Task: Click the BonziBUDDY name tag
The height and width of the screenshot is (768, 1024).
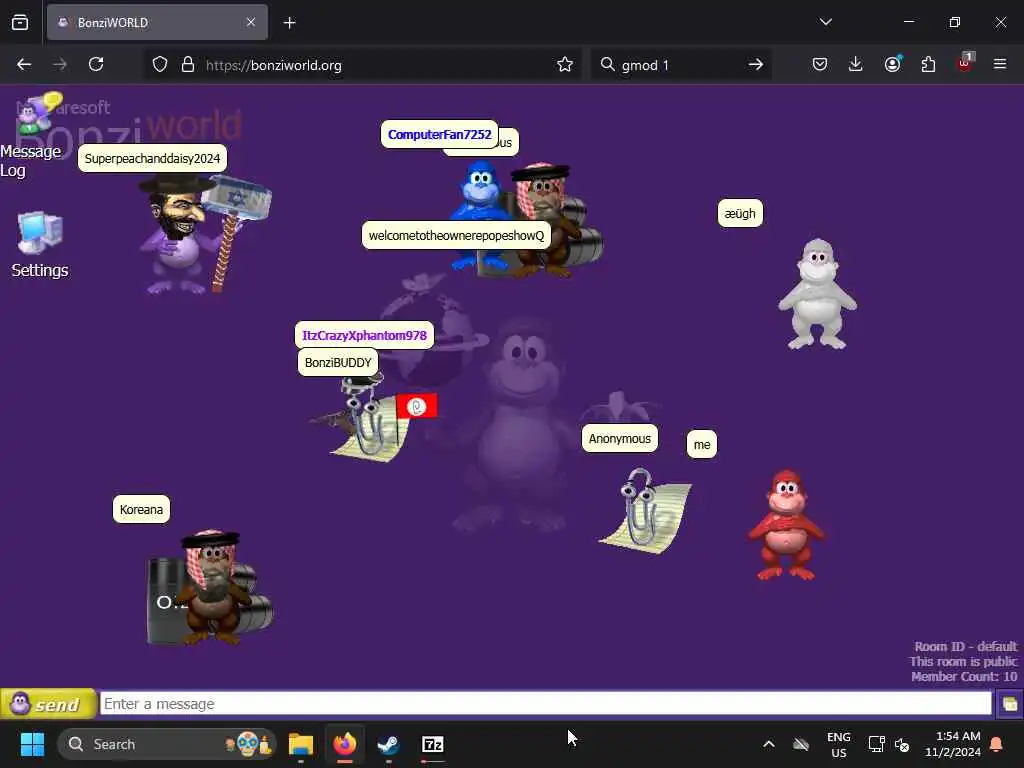Action: click(338, 363)
